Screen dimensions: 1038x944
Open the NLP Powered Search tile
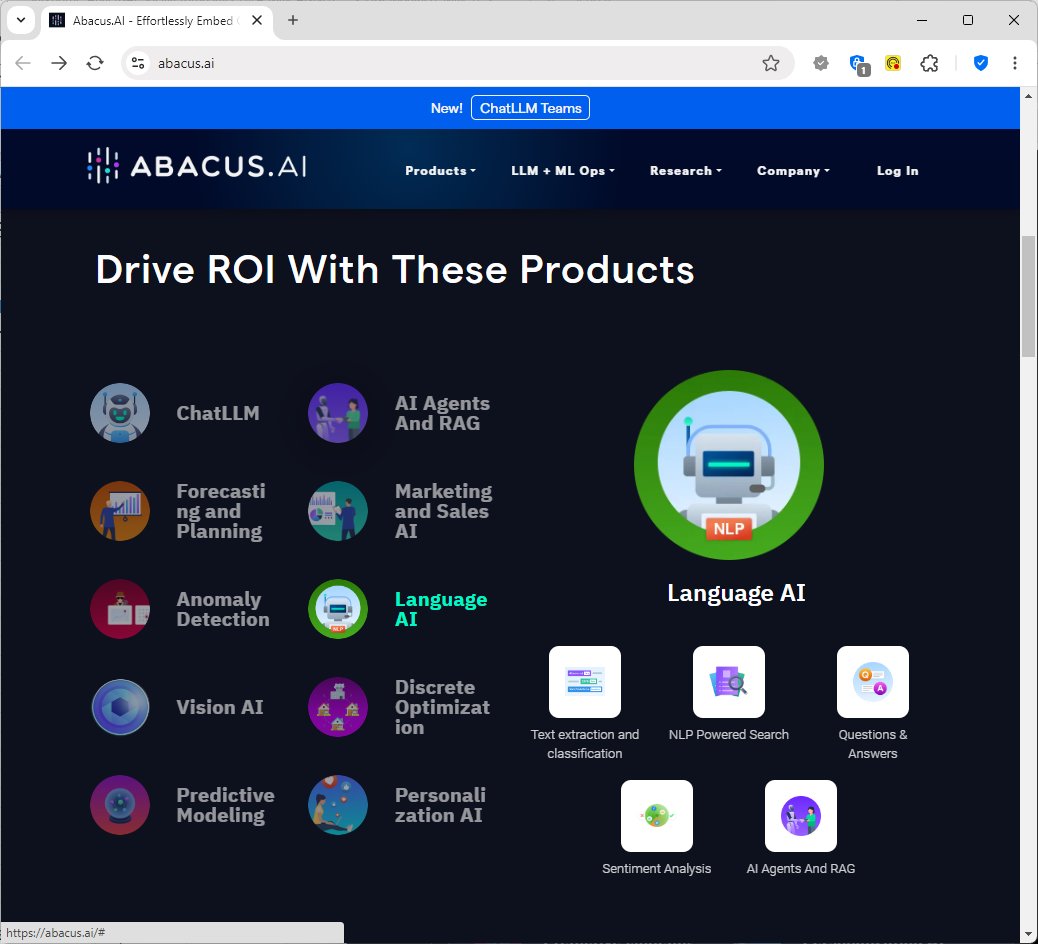click(729, 682)
